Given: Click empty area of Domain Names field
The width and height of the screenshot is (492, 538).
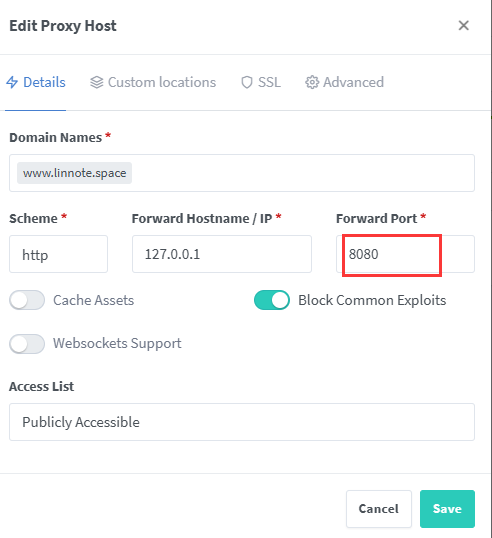Looking at the screenshot, I should [302, 173].
